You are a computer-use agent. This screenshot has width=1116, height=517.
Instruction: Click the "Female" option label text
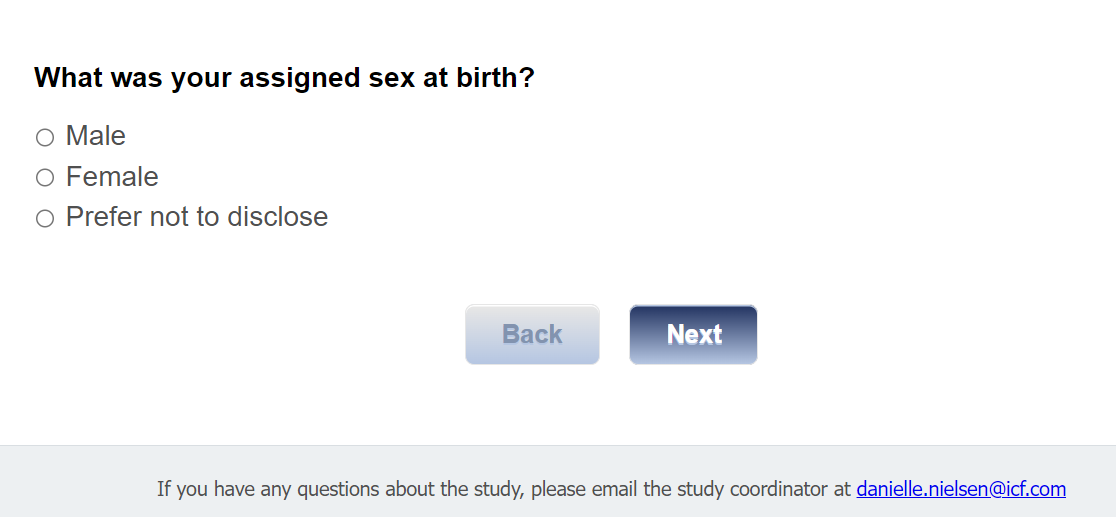click(x=112, y=177)
